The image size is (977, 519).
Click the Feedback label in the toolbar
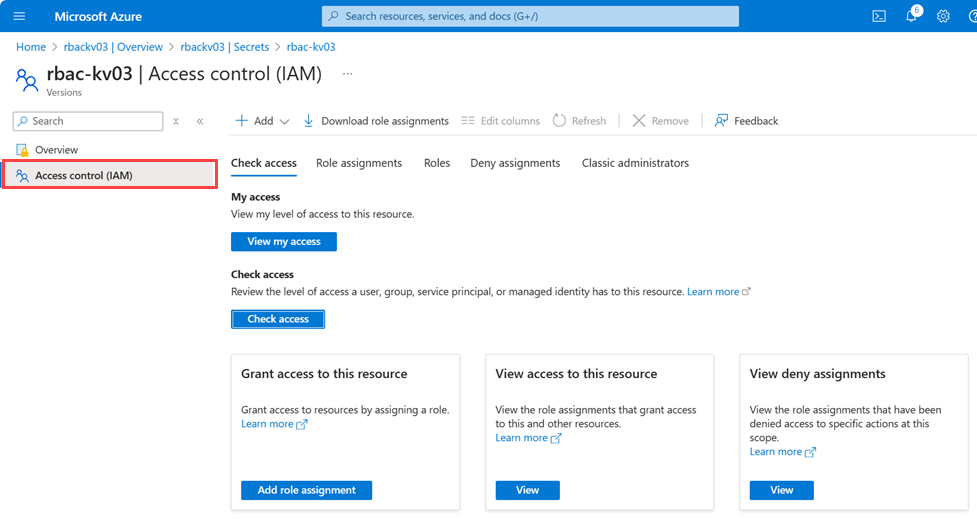[x=756, y=121]
